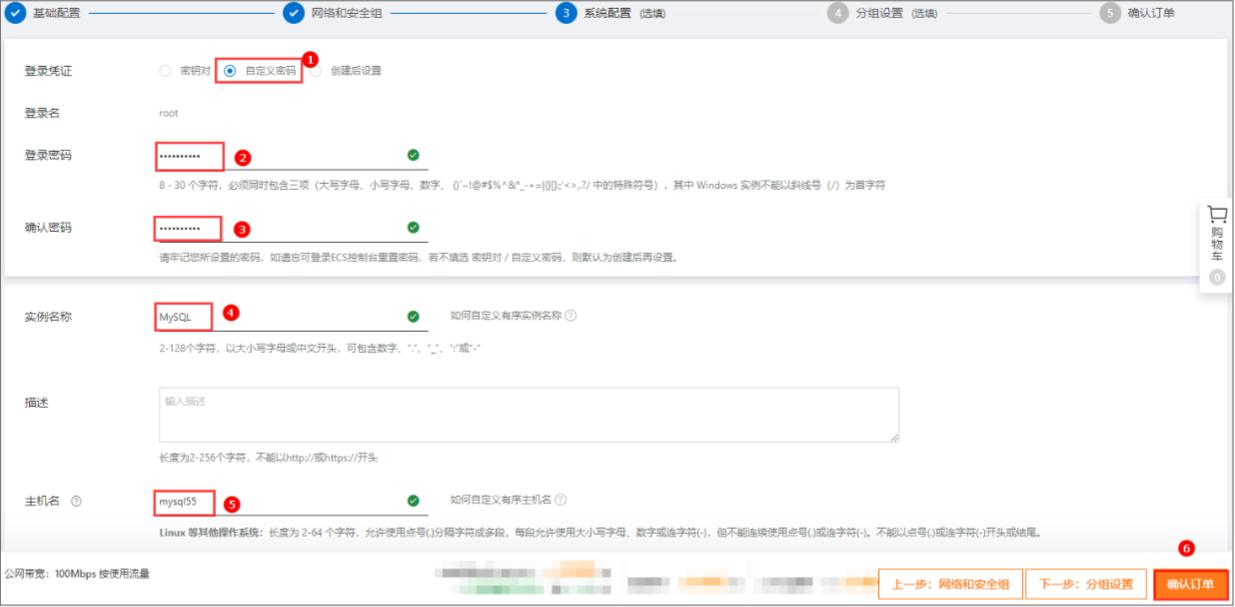The image size is (1235, 607).
Task: Click green checkmark beside 登录密码 field
Action: 412,155
